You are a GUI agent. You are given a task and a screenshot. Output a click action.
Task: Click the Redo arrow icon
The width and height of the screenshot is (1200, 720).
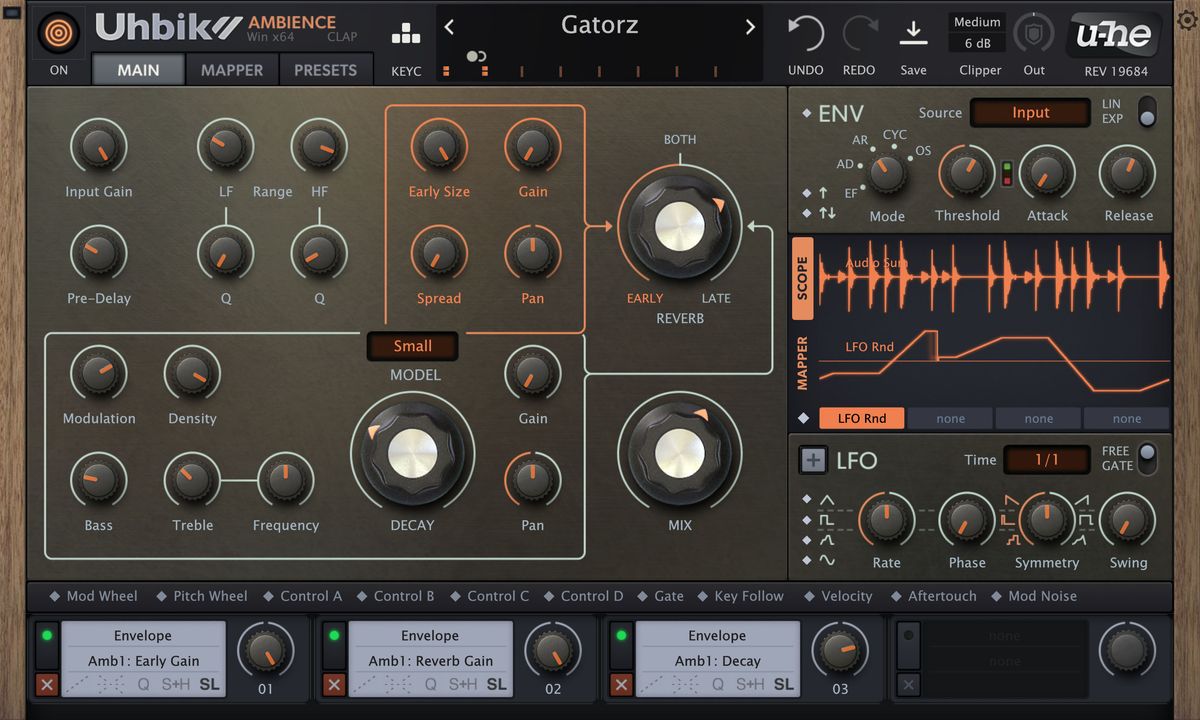coord(859,34)
